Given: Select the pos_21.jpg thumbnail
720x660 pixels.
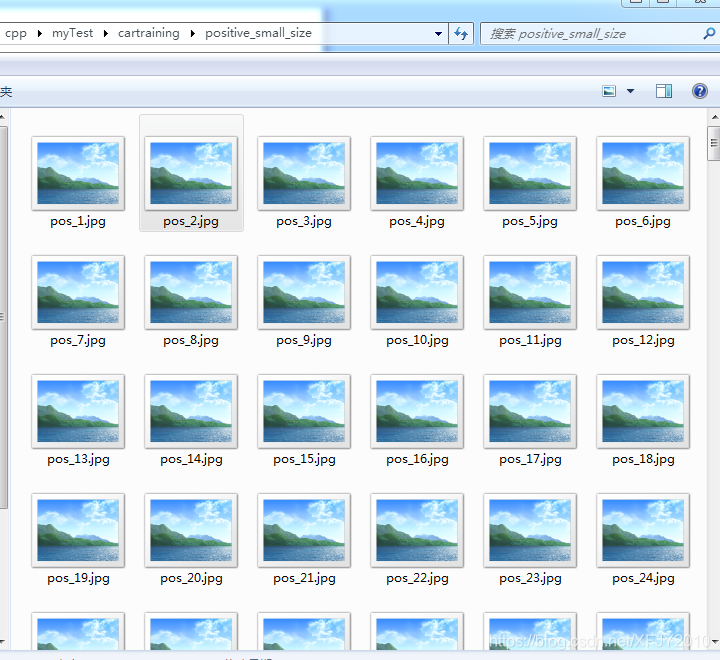Looking at the screenshot, I should (304, 530).
